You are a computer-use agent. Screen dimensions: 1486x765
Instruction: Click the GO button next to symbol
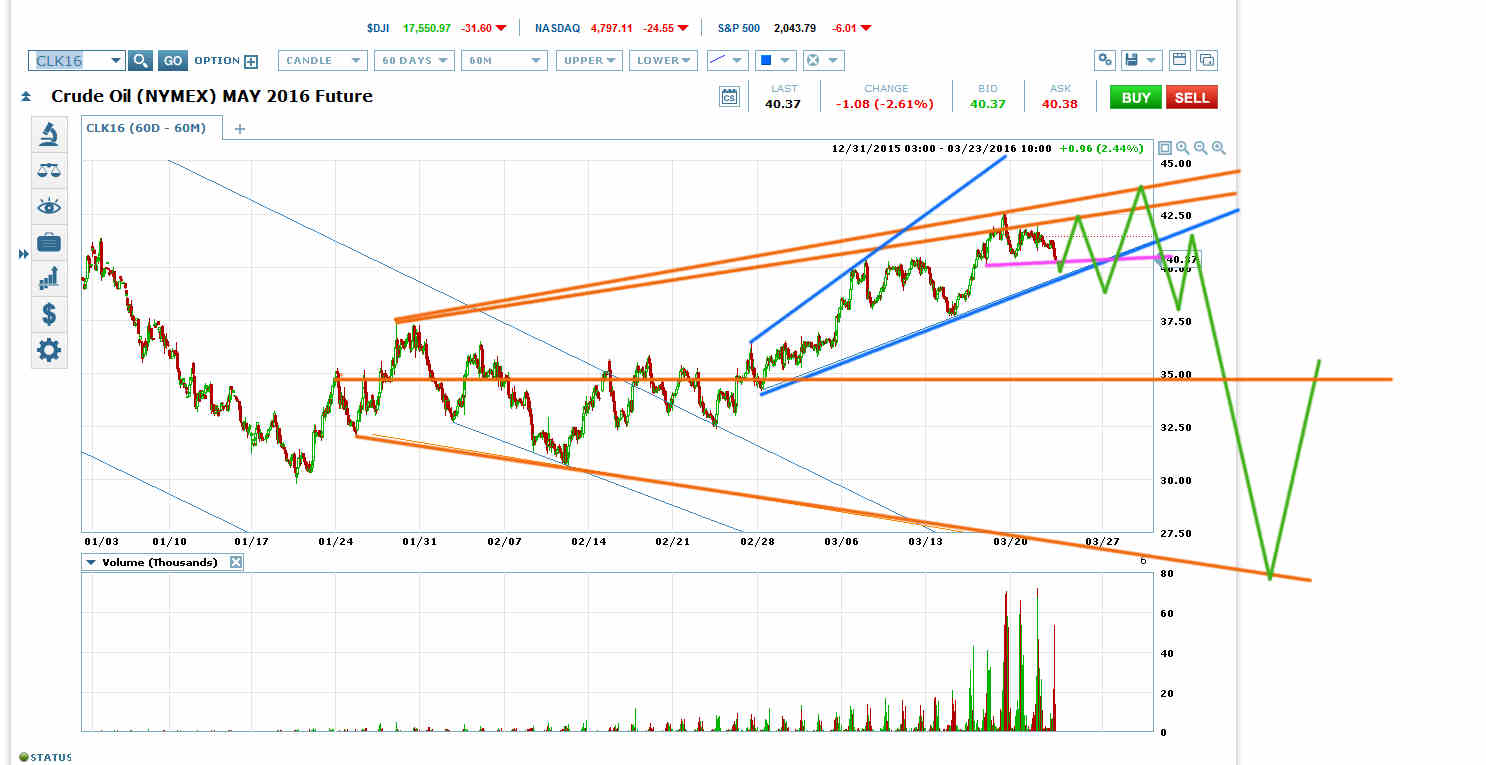173,61
